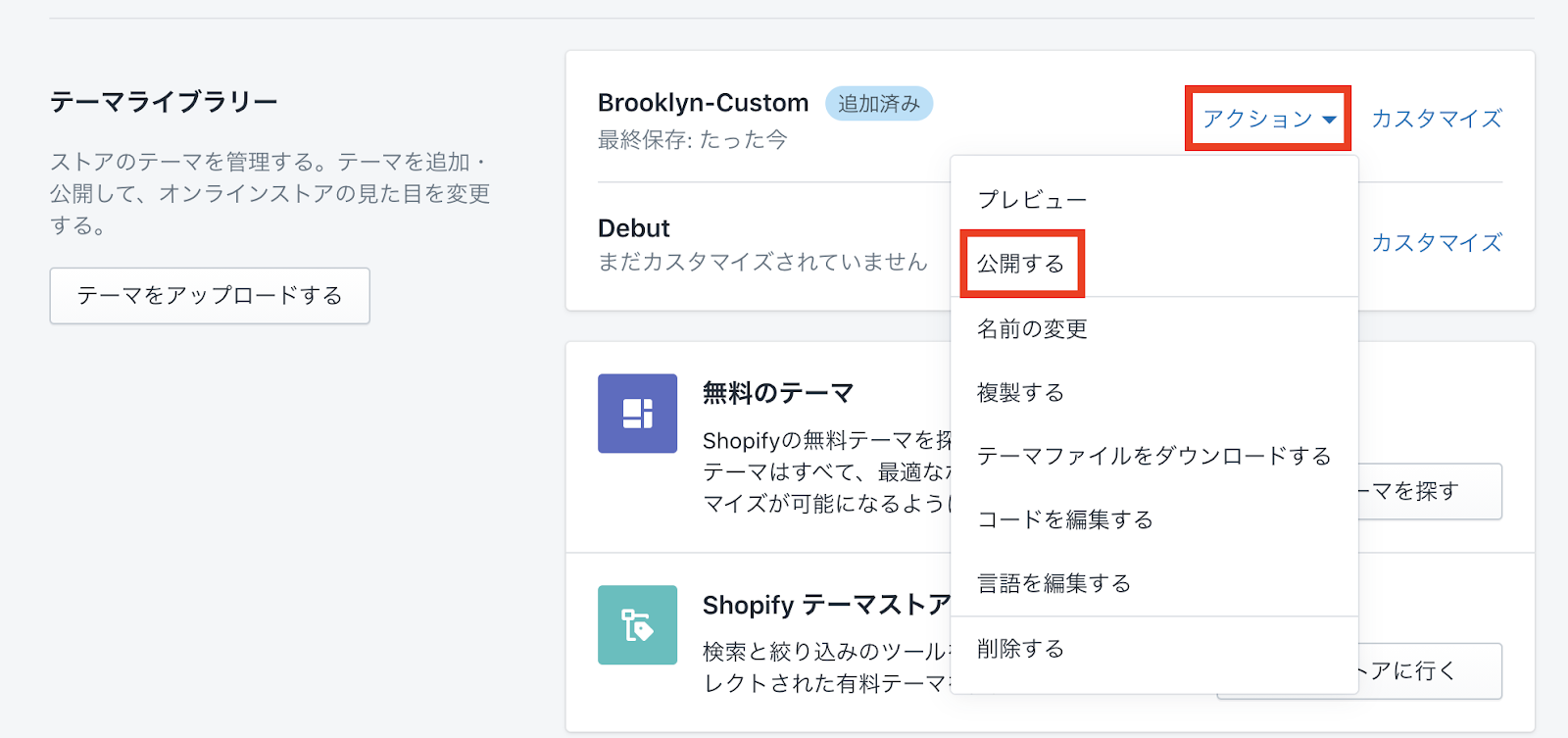Click the Brooklyn-Custom theme name

point(703,103)
